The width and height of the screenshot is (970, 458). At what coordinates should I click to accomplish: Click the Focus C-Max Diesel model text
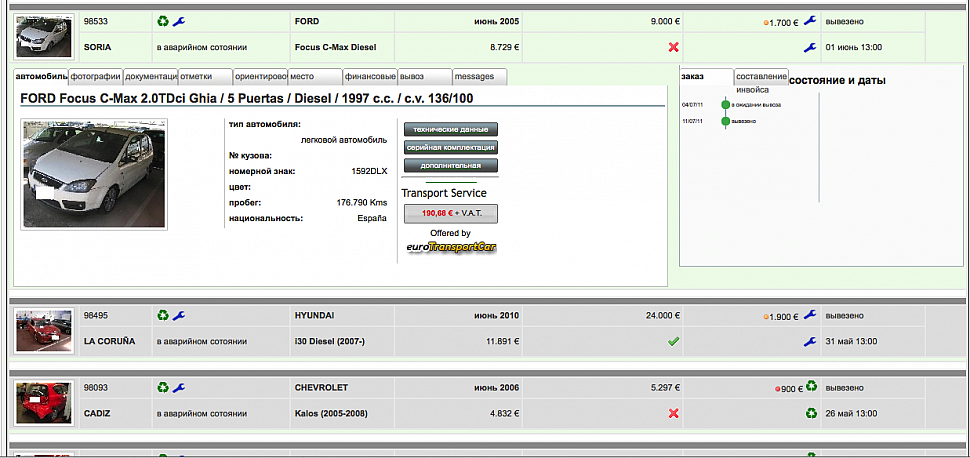(335, 47)
